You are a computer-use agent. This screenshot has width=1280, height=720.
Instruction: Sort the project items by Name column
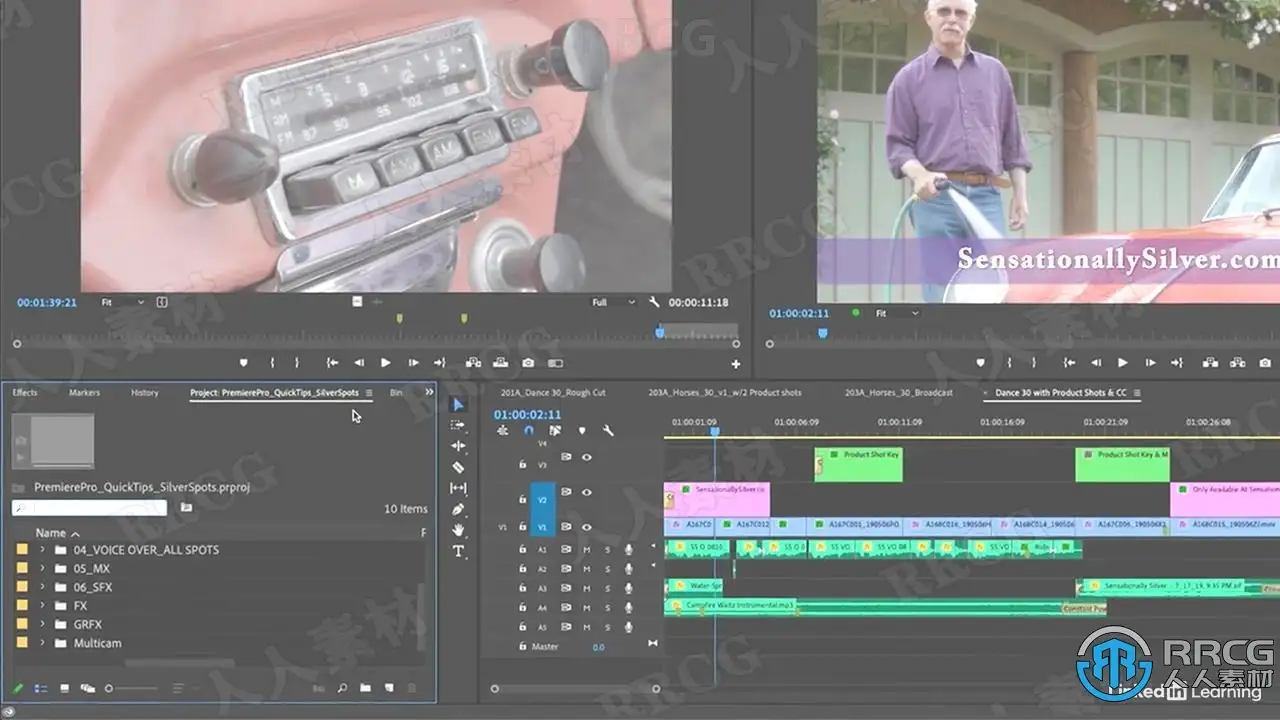click(x=51, y=533)
